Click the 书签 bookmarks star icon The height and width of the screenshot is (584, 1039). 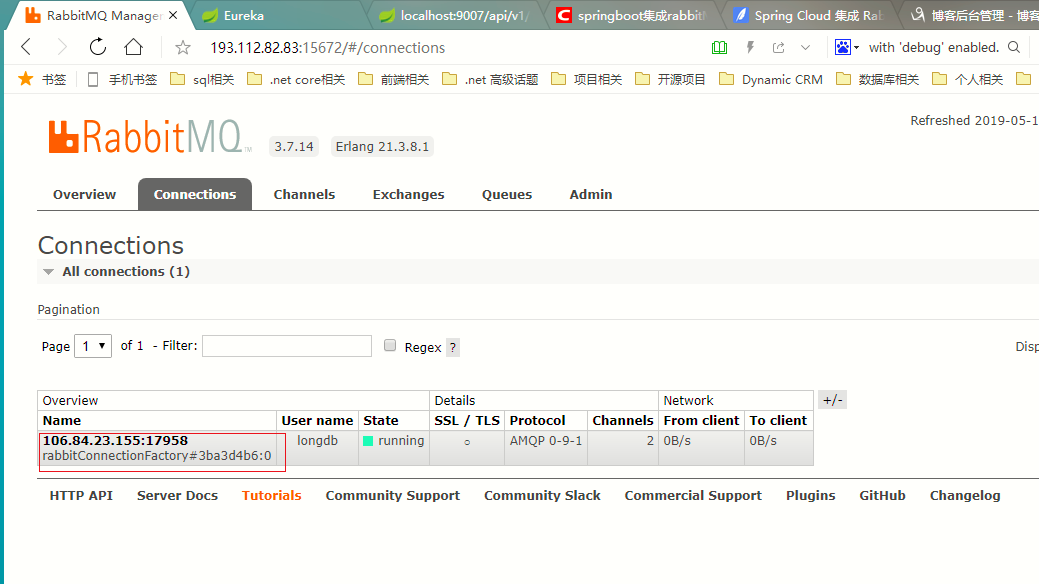26,79
